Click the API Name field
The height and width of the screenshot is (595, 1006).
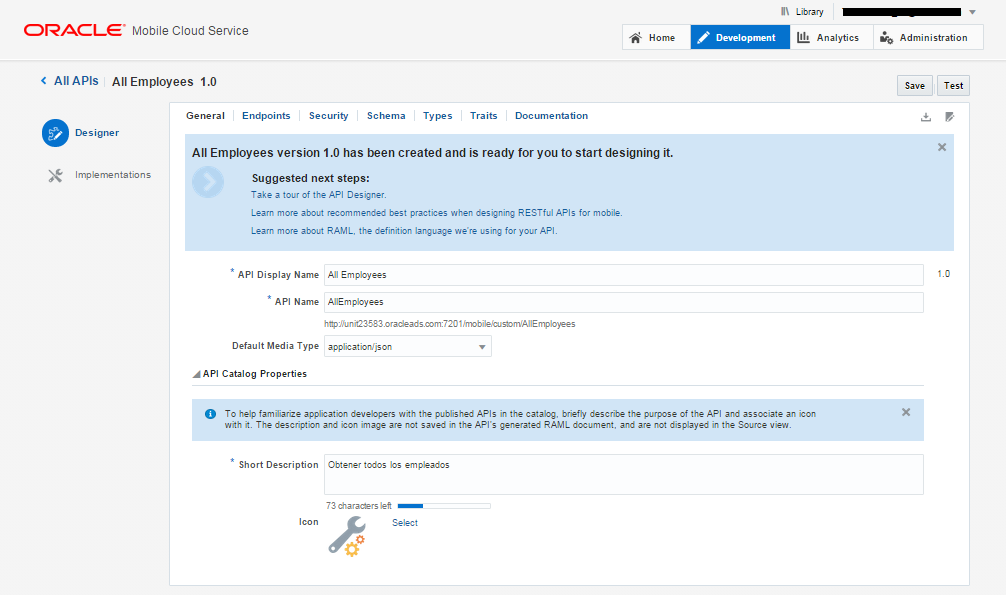(x=624, y=302)
